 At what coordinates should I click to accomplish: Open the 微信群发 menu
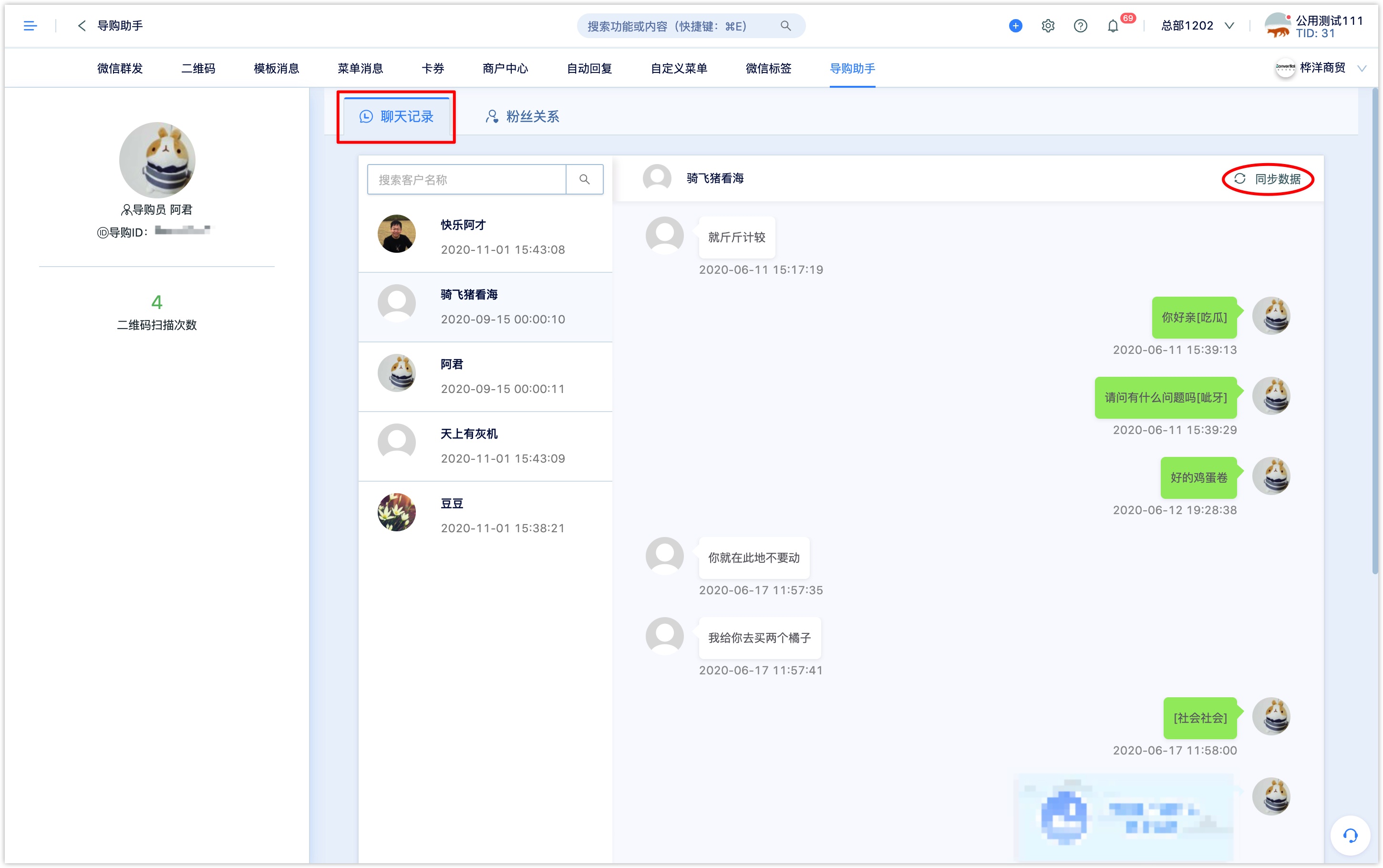coord(120,68)
